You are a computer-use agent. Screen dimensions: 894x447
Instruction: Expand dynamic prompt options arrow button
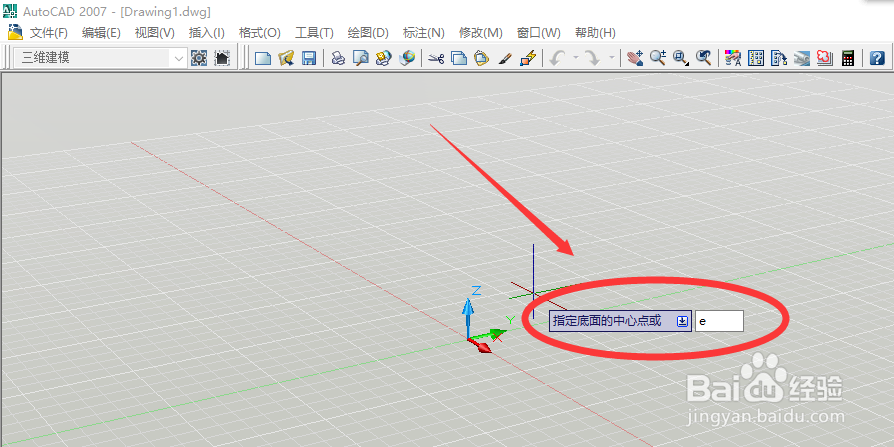click(x=682, y=322)
